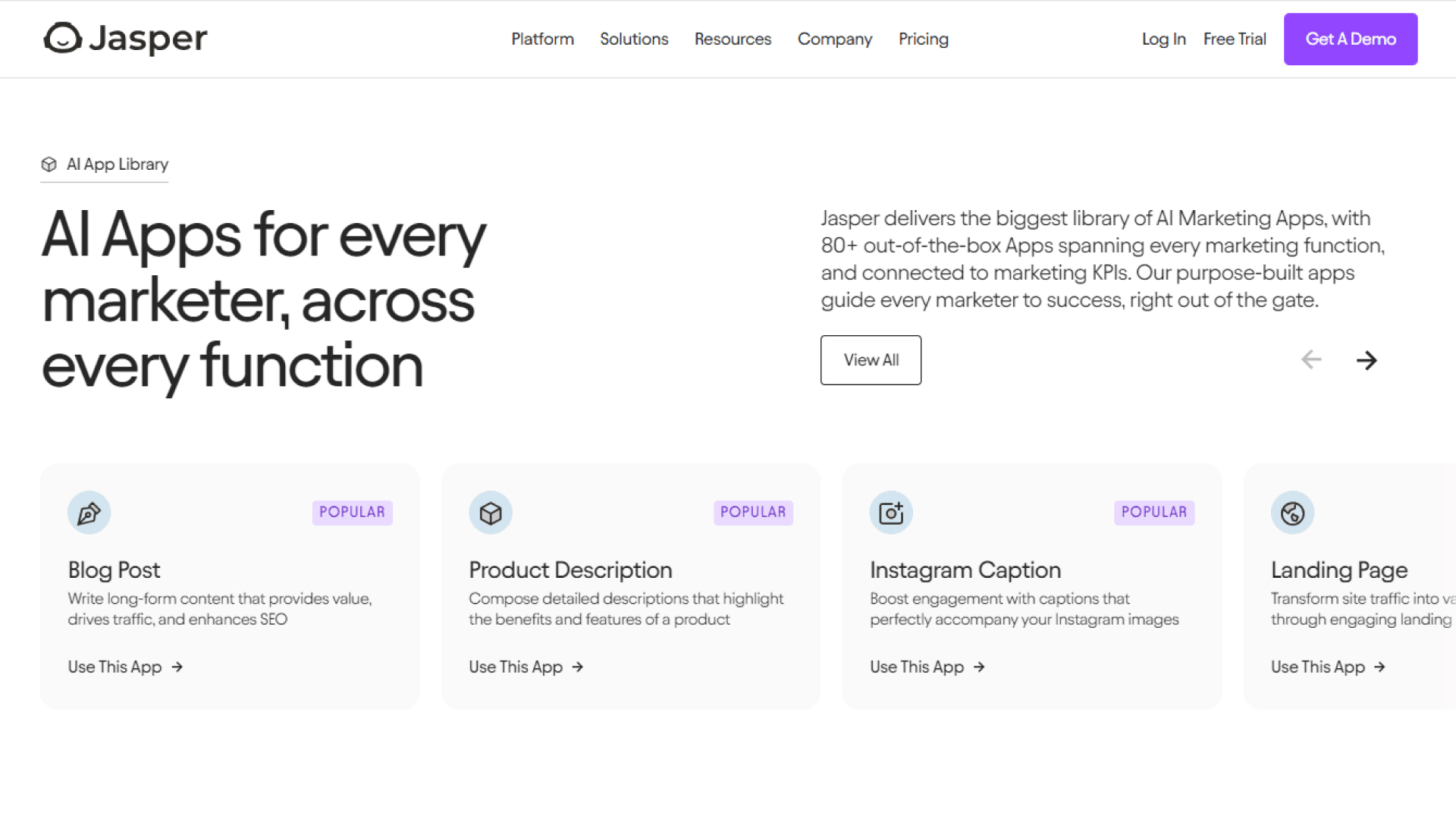This screenshot has width=1456, height=819.
Task: Click the AI App Library diamond icon
Action: pyautogui.click(x=48, y=164)
